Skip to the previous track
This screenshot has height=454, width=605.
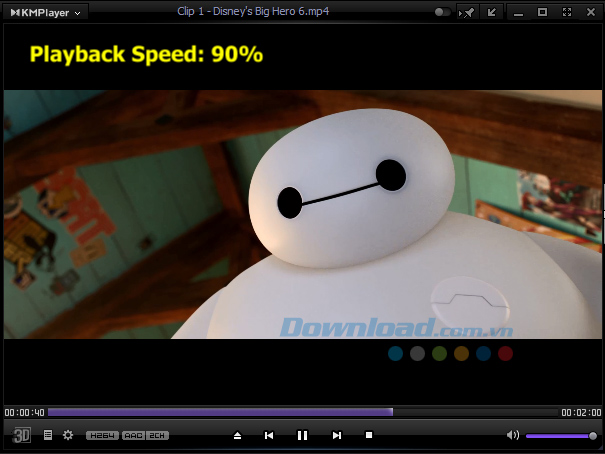tap(269, 435)
